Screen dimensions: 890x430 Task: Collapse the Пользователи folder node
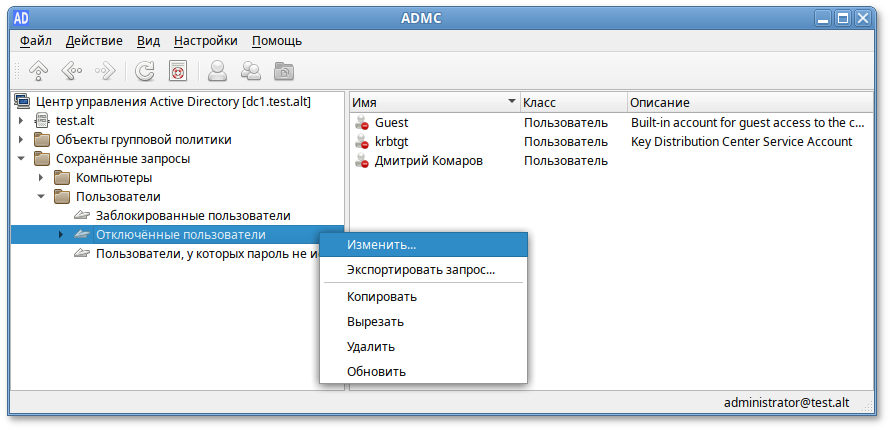[x=41, y=197]
